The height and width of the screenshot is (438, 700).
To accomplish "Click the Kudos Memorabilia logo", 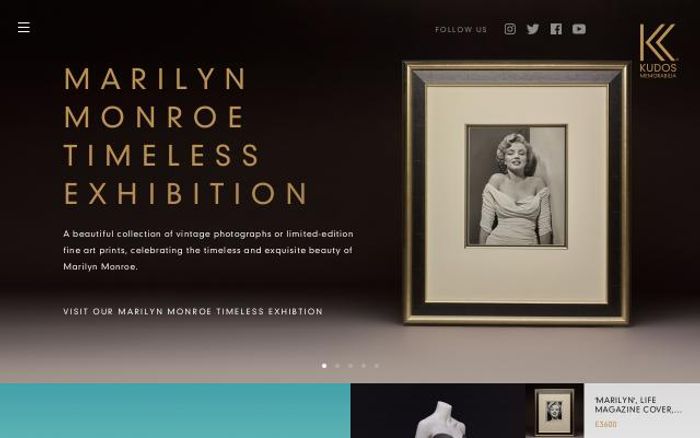I will coord(658,50).
